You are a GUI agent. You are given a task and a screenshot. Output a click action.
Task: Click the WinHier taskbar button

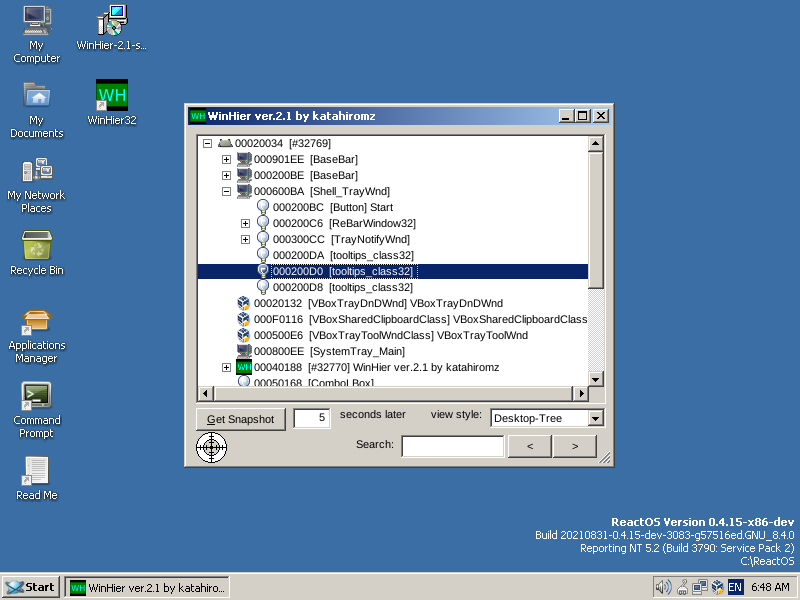pos(147,587)
